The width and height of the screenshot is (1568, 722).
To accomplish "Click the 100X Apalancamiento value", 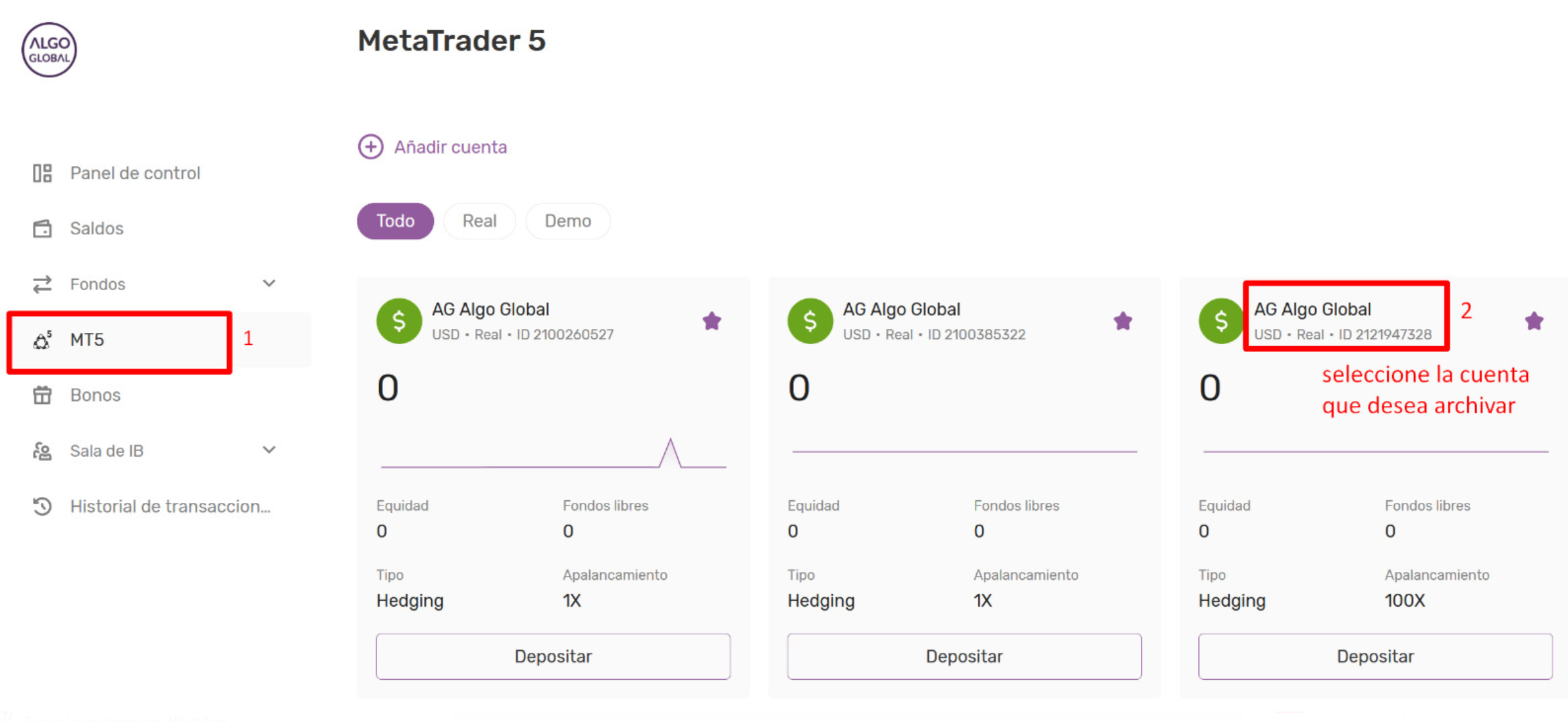I will tap(1405, 601).
